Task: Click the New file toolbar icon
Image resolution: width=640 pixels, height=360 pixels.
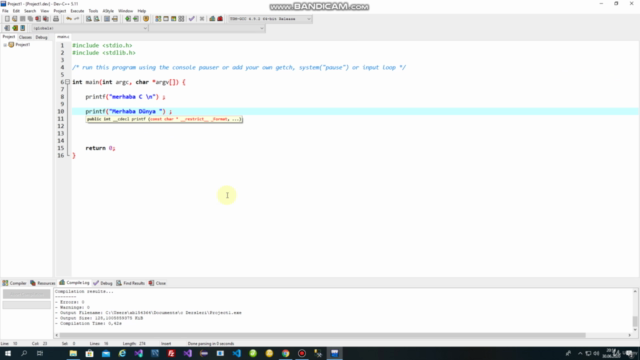Action: coord(7,19)
